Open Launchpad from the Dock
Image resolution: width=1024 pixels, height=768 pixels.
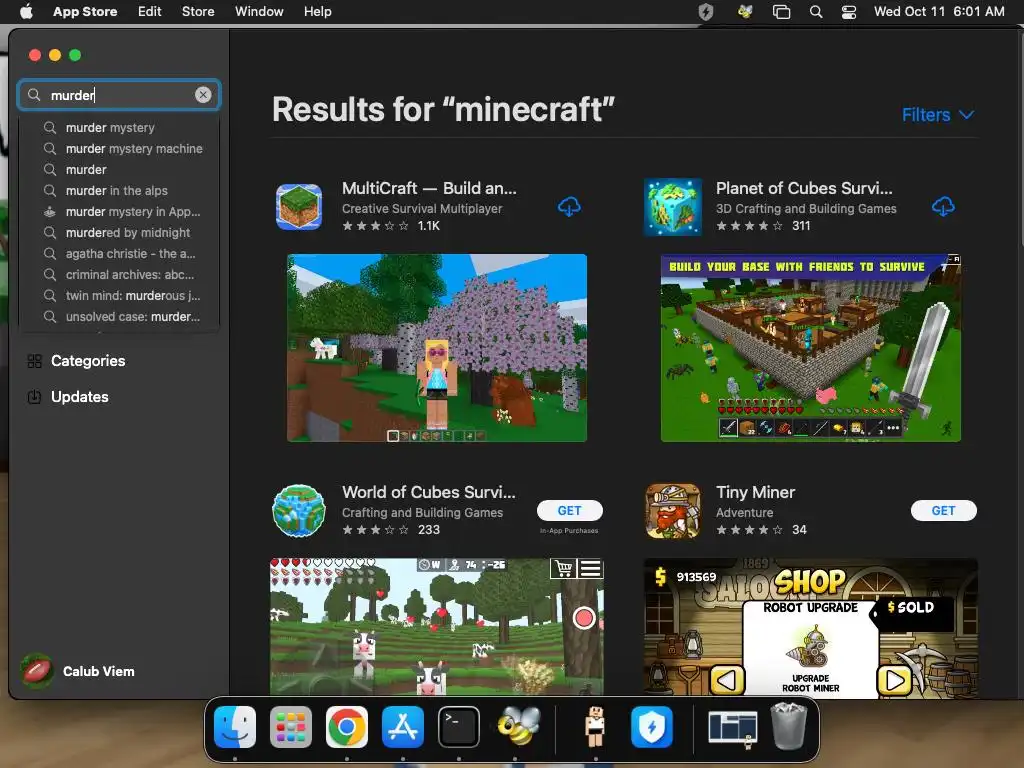point(291,727)
